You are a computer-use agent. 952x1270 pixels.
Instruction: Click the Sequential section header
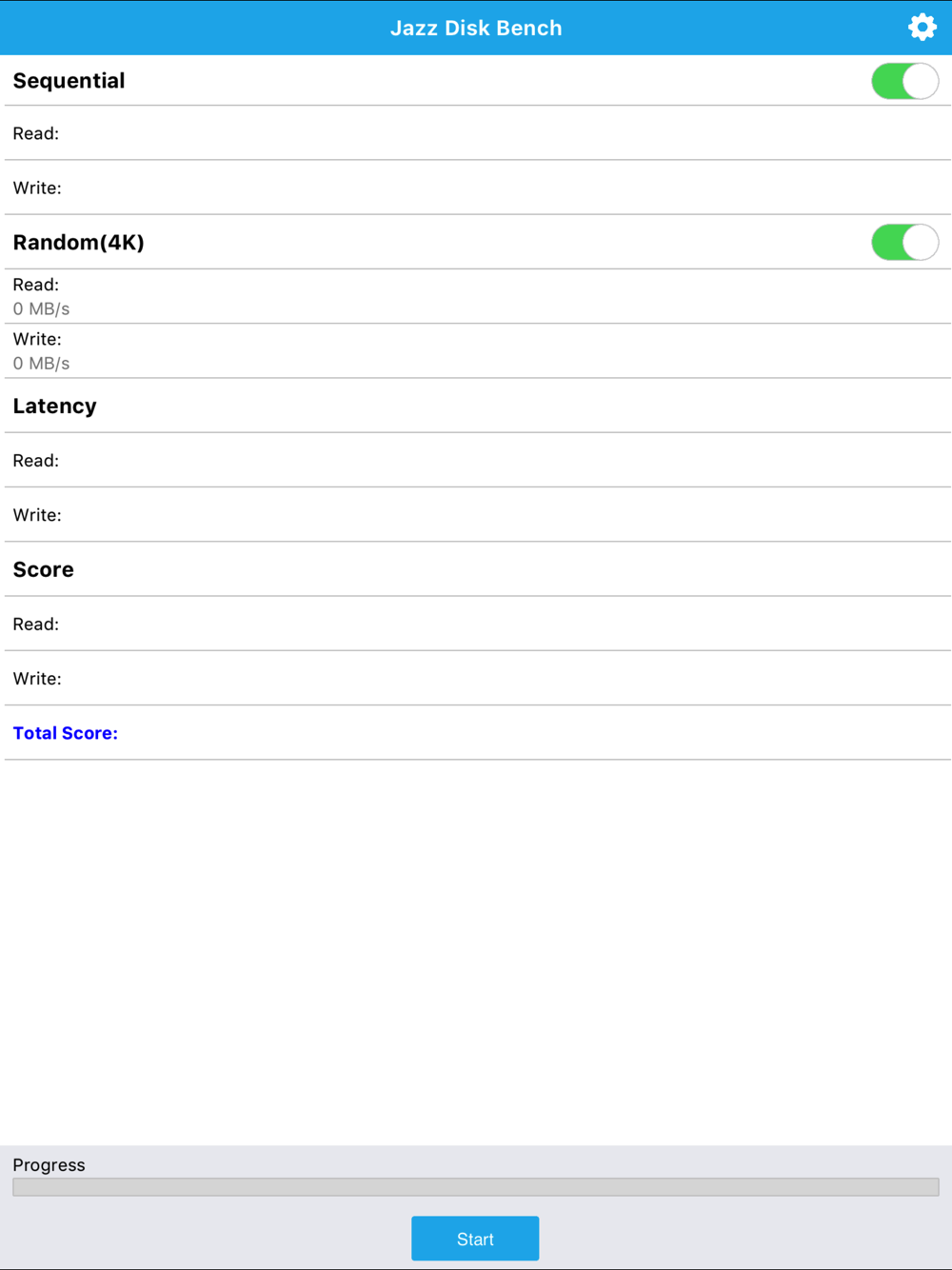[x=69, y=81]
